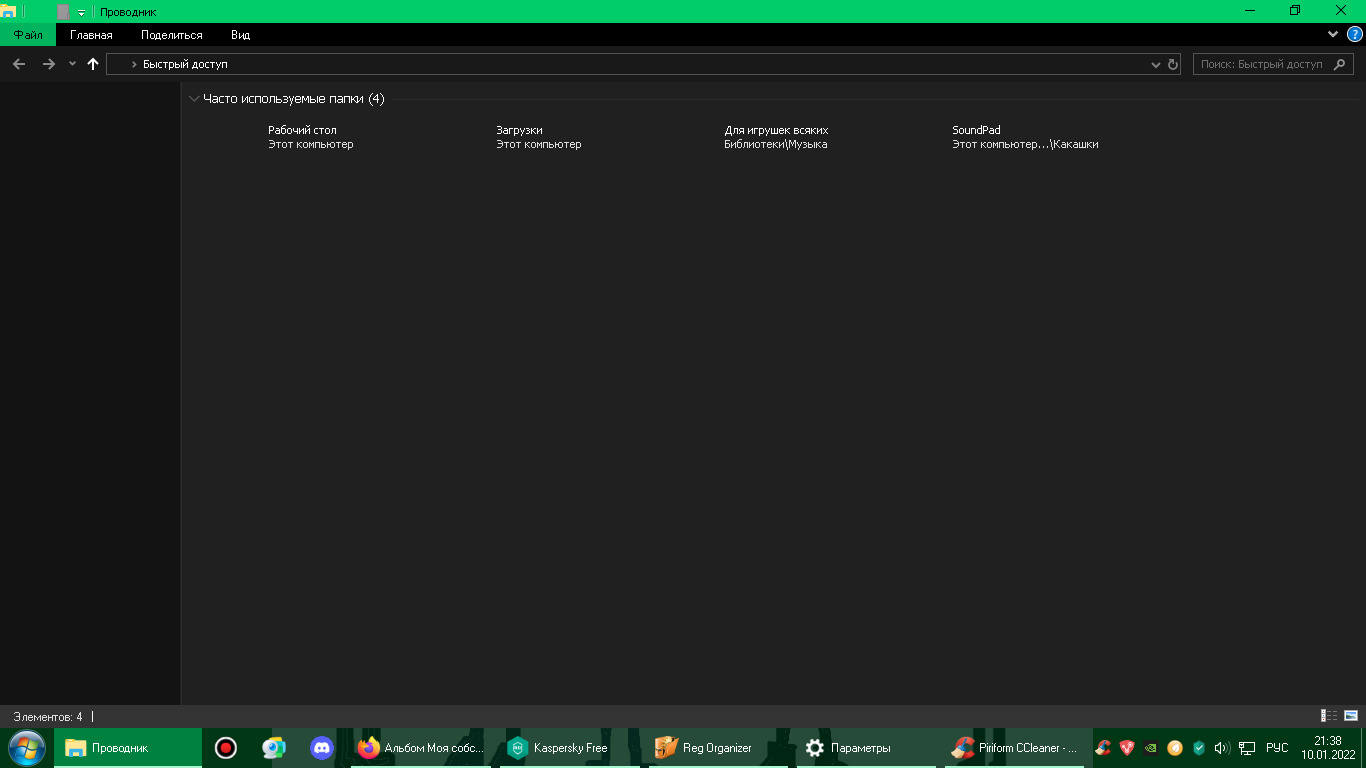Open the Поделиться ribbon tab

click(171, 35)
